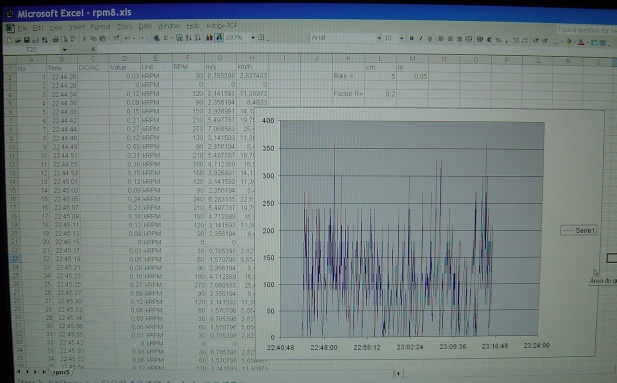Screen dimensions: 617x383
Task: Toggle Bold formatting
Action: tap(411, 39)
